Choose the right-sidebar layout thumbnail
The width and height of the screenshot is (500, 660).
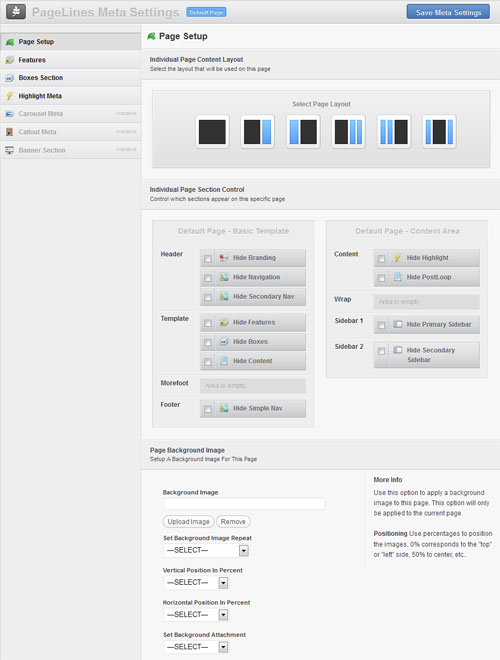click(258, 132)
